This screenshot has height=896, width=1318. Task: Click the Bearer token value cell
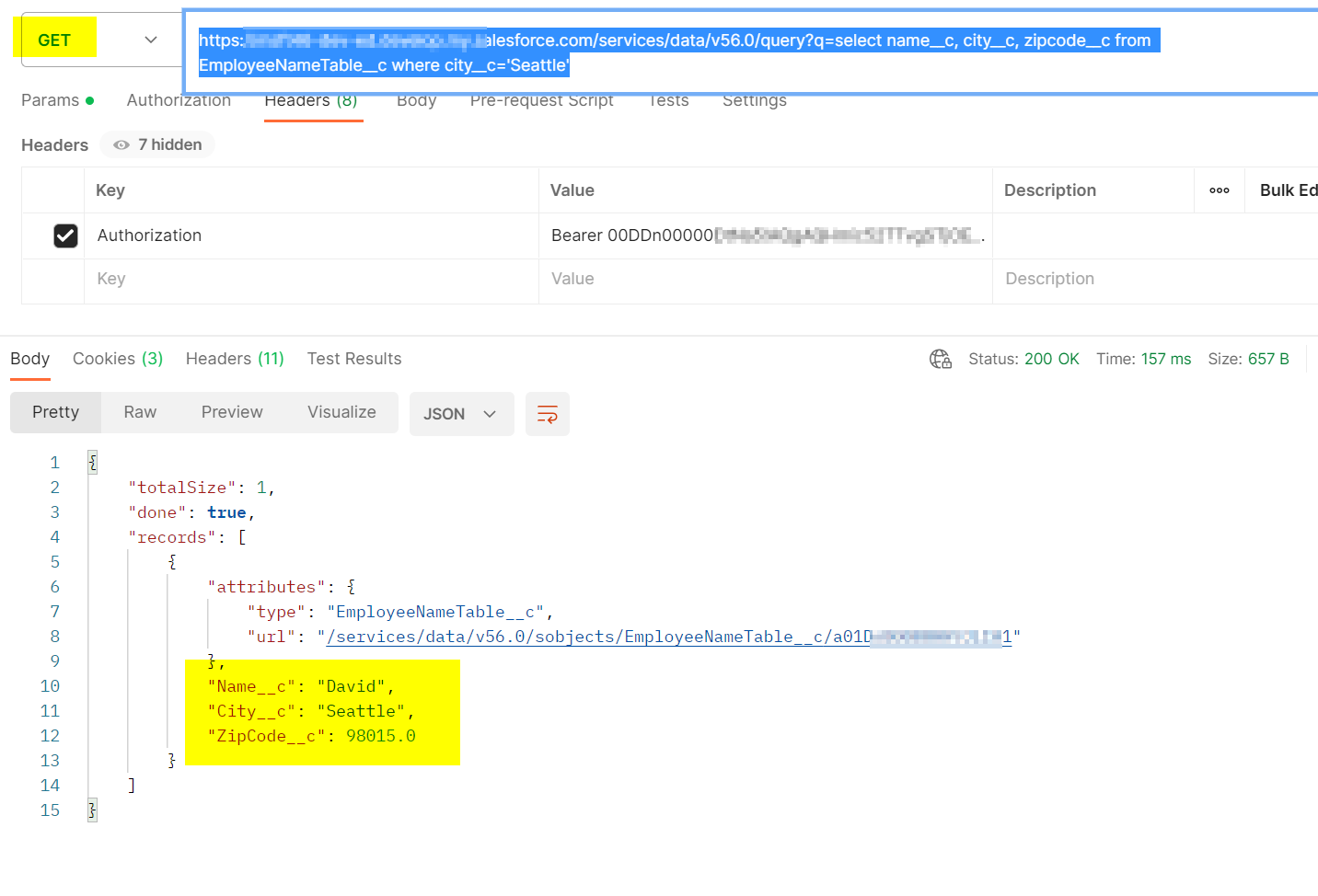coord(766,235)
